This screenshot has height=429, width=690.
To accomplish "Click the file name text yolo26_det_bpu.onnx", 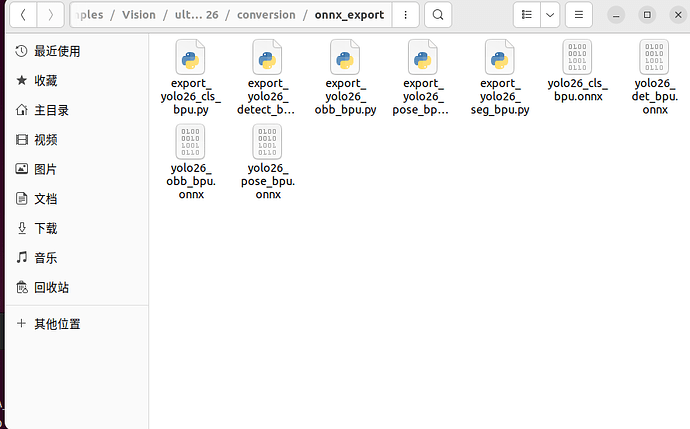I will (655, 96).
